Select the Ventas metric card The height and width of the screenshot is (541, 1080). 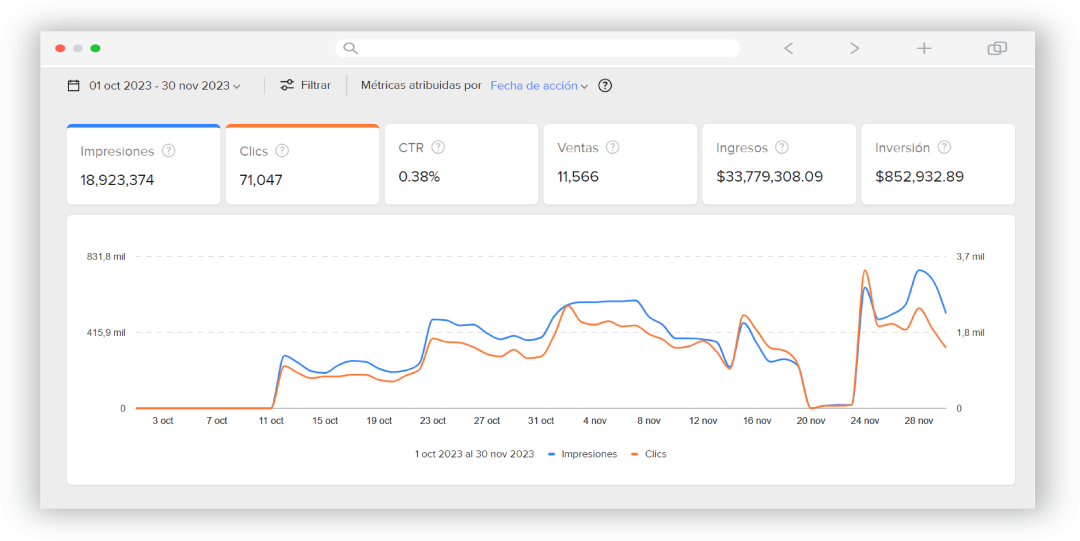tap(620, 165)
